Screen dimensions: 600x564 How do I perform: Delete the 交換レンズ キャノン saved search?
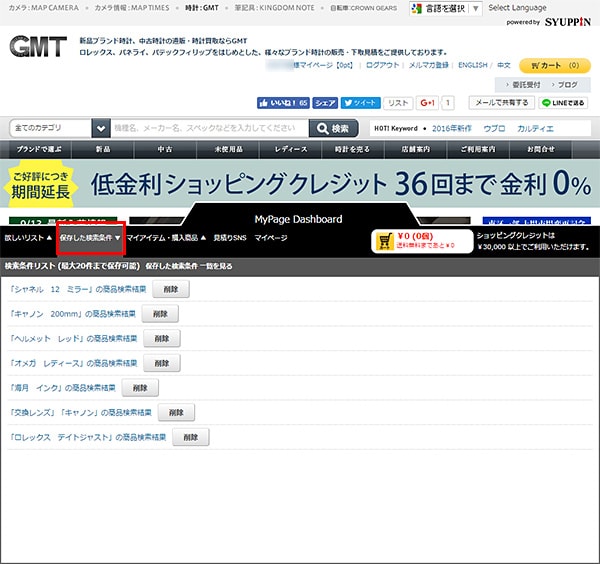coord(176,412)
